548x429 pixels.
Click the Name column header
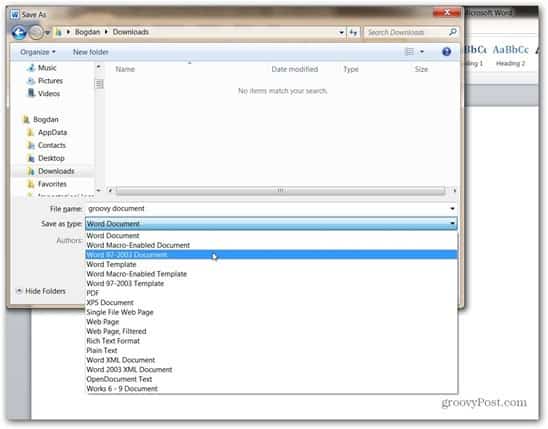tap(125, 69)
